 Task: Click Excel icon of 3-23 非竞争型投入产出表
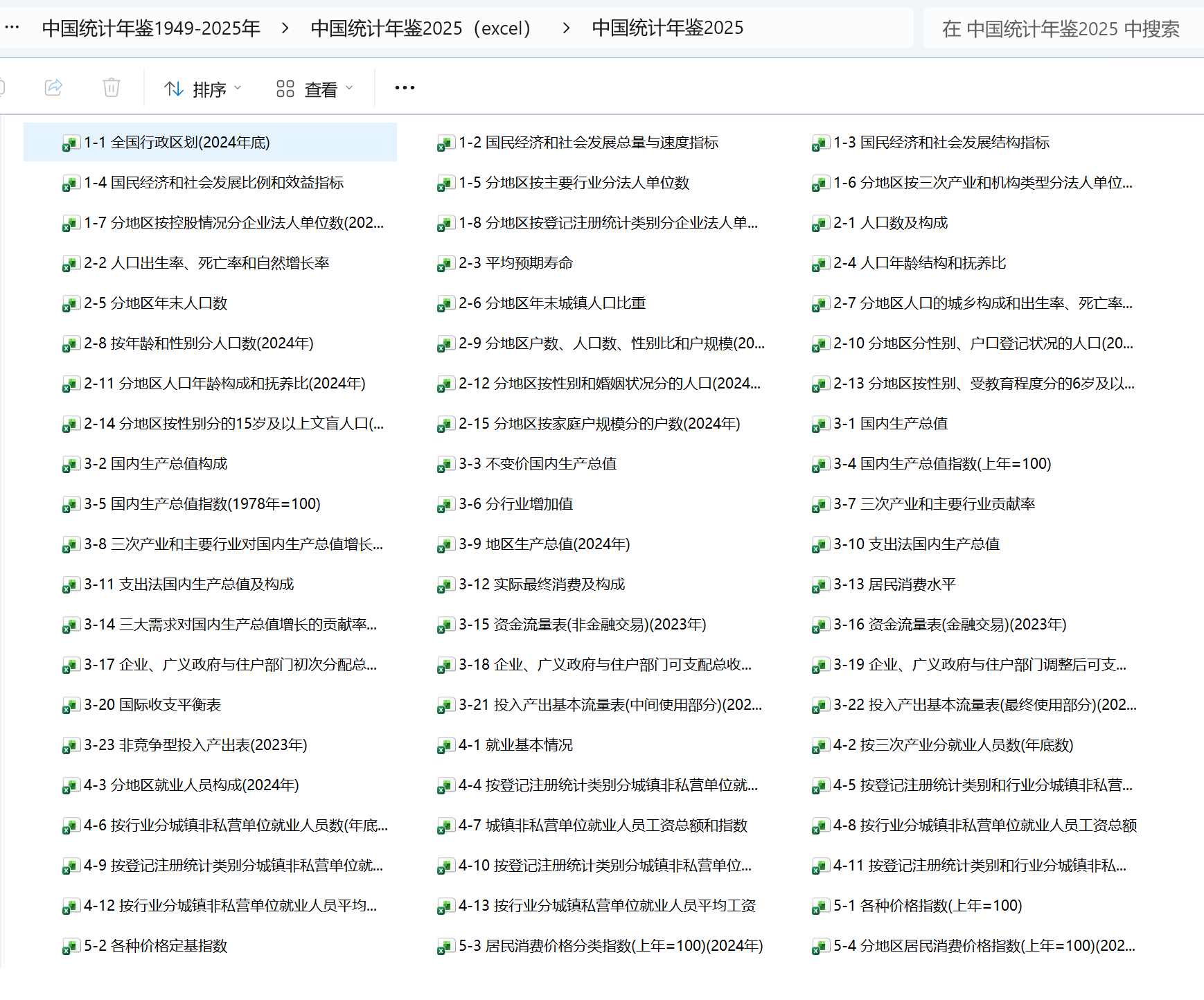pos(71,746)
